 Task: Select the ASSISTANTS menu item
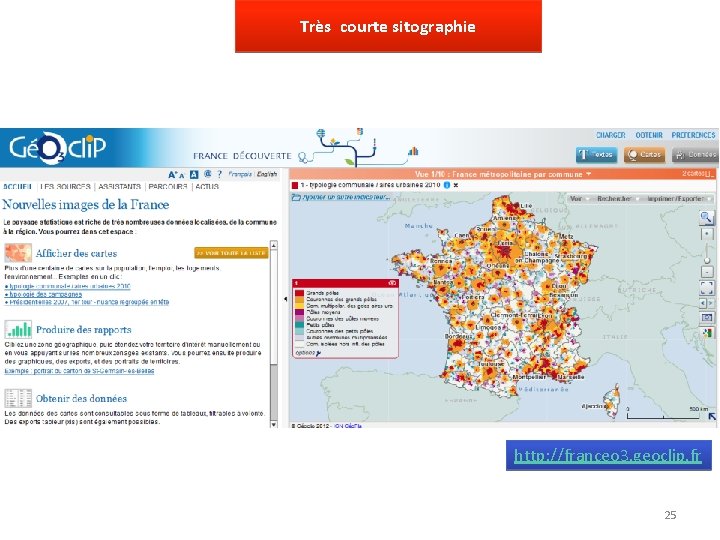tap(119, 186)
